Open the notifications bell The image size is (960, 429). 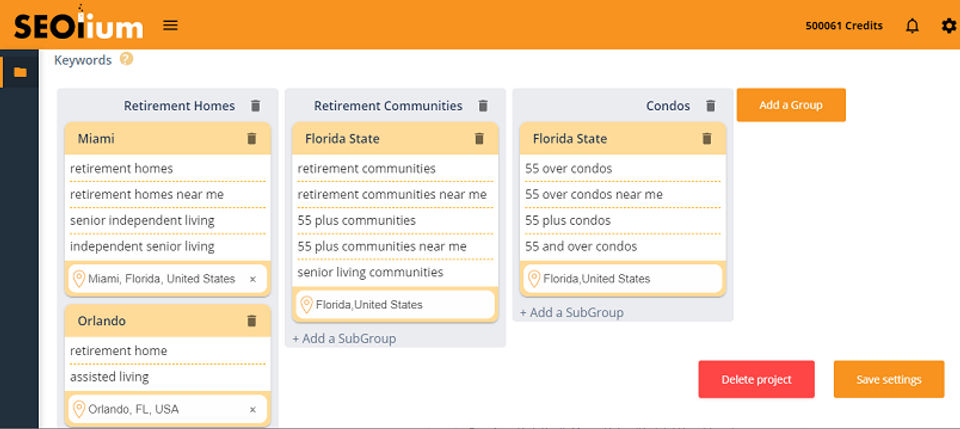point(912,26)
